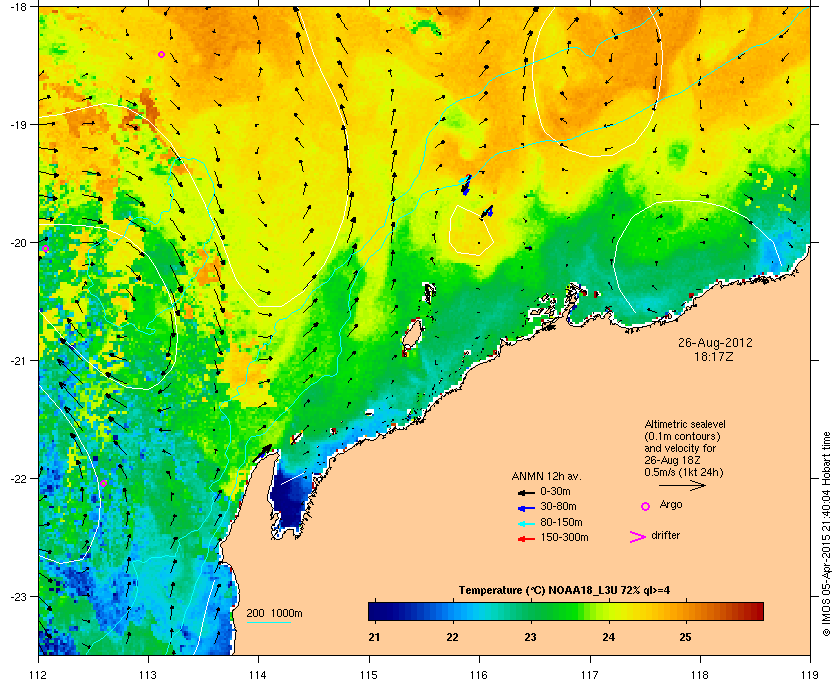
Task: Click the 150-300m depth label
Action: pyautogui.click(x=564, y=537)
